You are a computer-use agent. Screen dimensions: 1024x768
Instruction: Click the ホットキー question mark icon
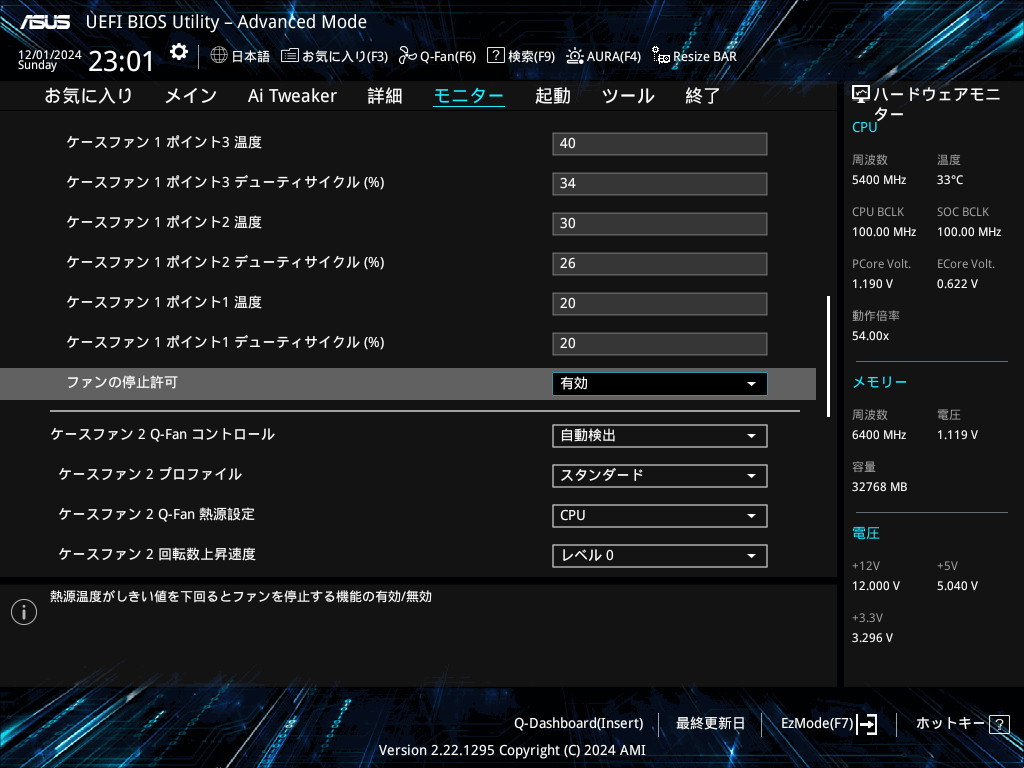coord(999,724)
